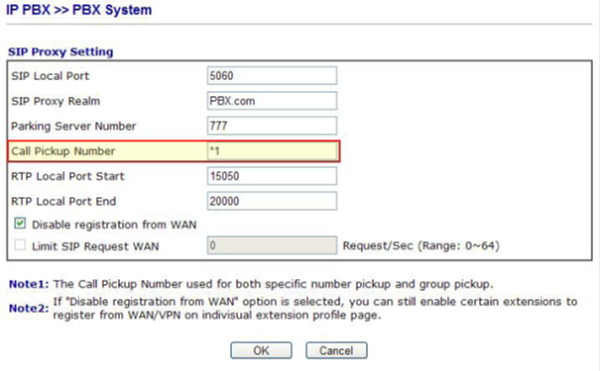Click the 'Note1:' label
Image resolution: width=600 pixels, height=371 pixels.
point(29,284)
